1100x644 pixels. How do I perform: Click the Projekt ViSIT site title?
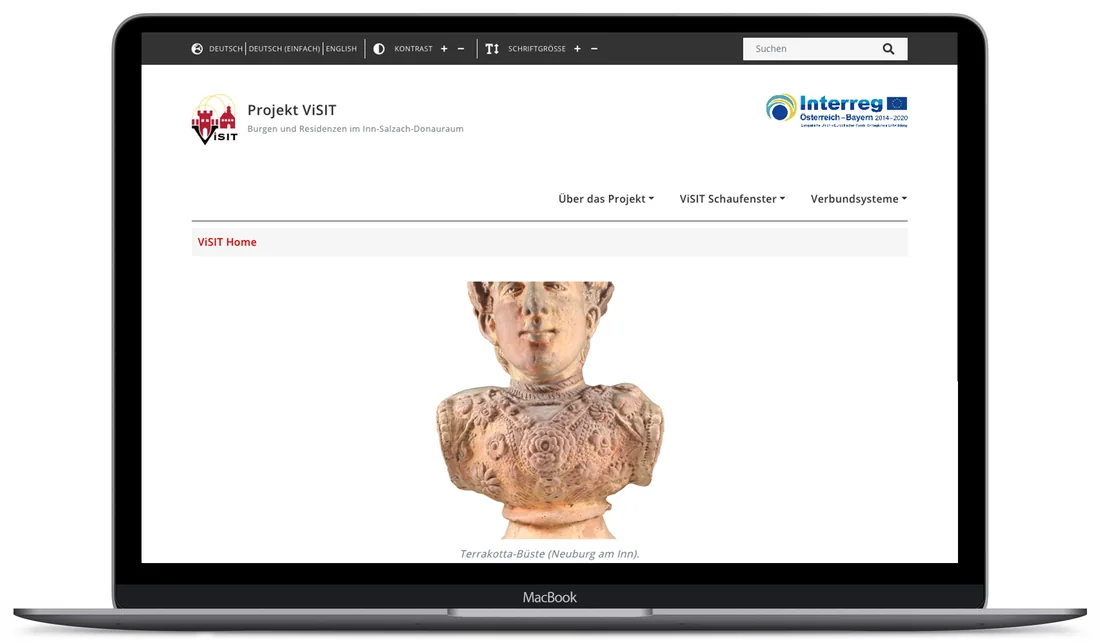pyautogui.click(x=292, y=110)
